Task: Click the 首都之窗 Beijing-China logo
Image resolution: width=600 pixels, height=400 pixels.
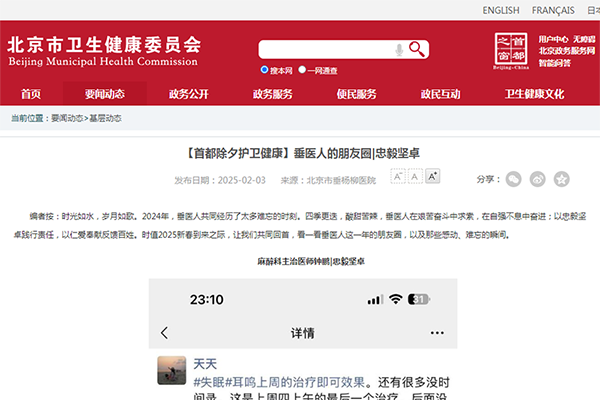Action: [511, 48]
